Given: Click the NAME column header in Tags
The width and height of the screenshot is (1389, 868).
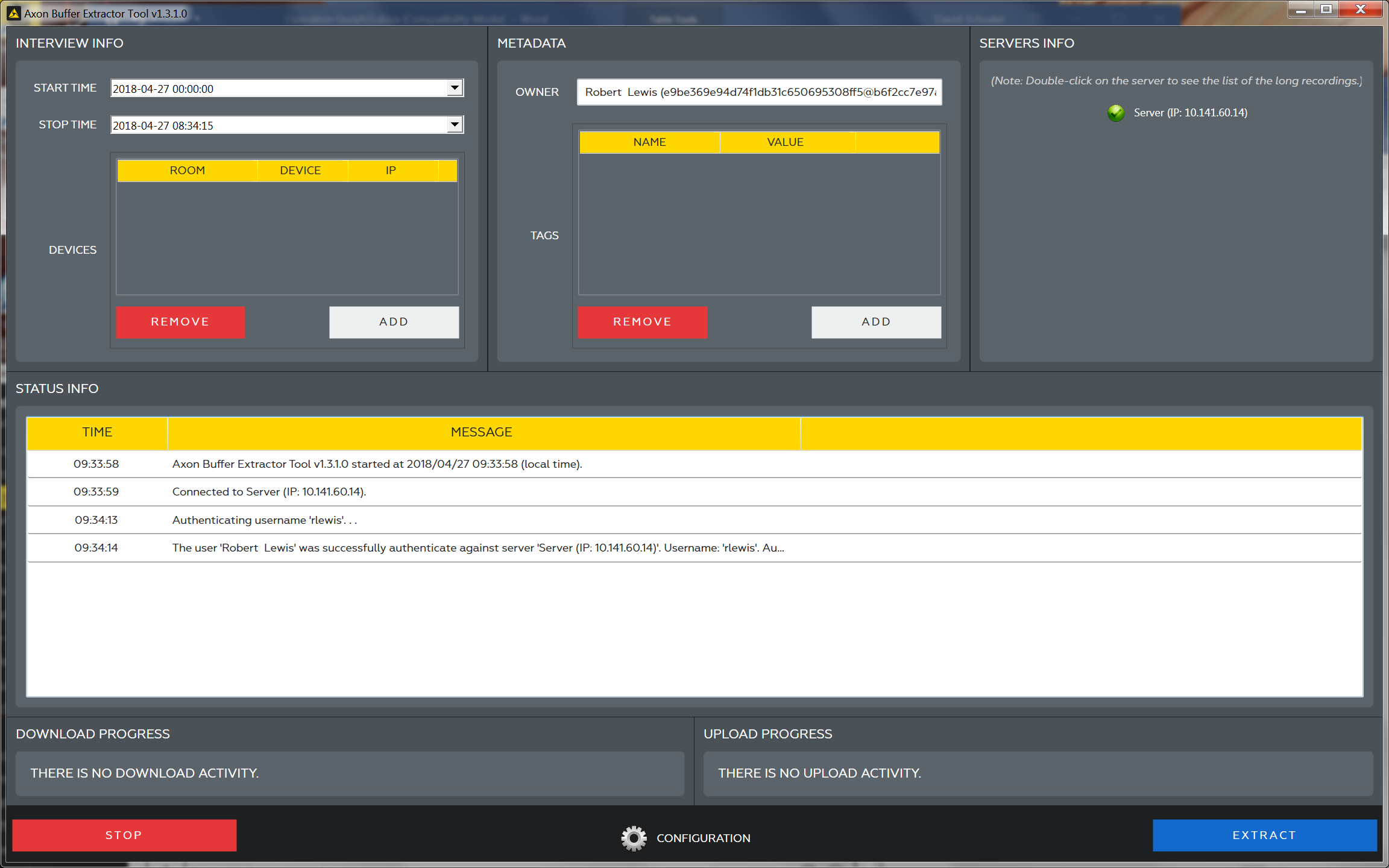Looking at the screenshot, I should pyautogui.click(x=649, y=142).
